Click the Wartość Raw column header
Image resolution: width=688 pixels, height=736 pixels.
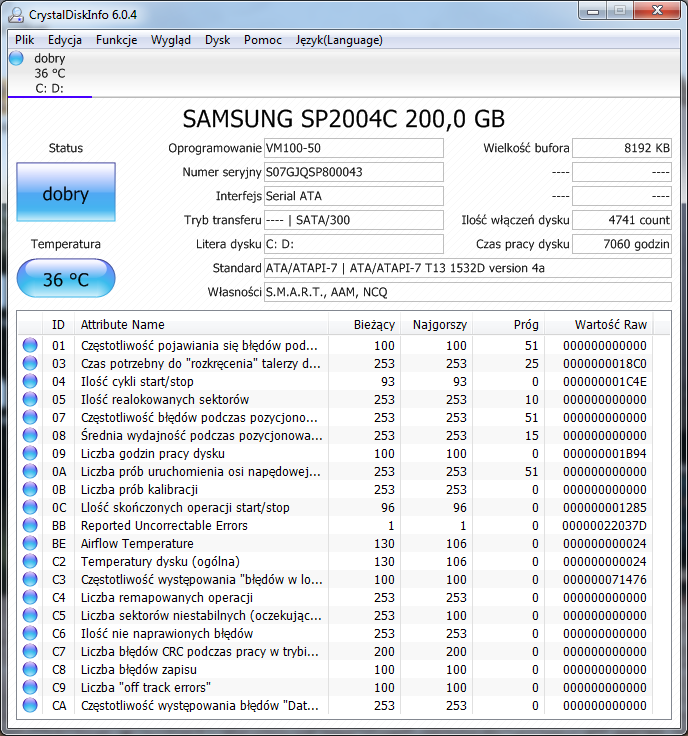[598, 324]
